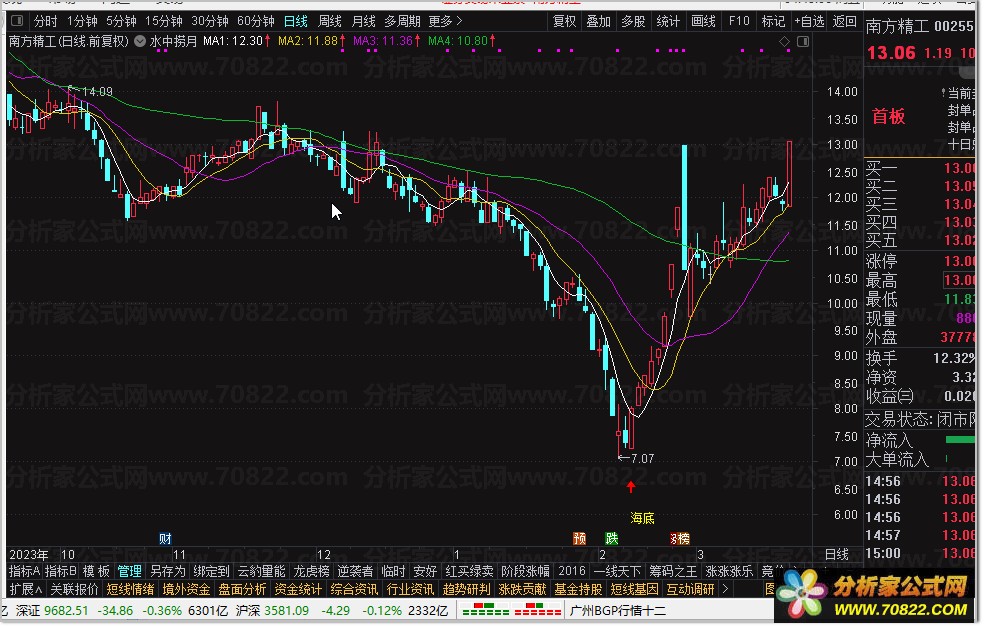Select the 60分钟 period

pyautogui.click(x=255, y=21)
